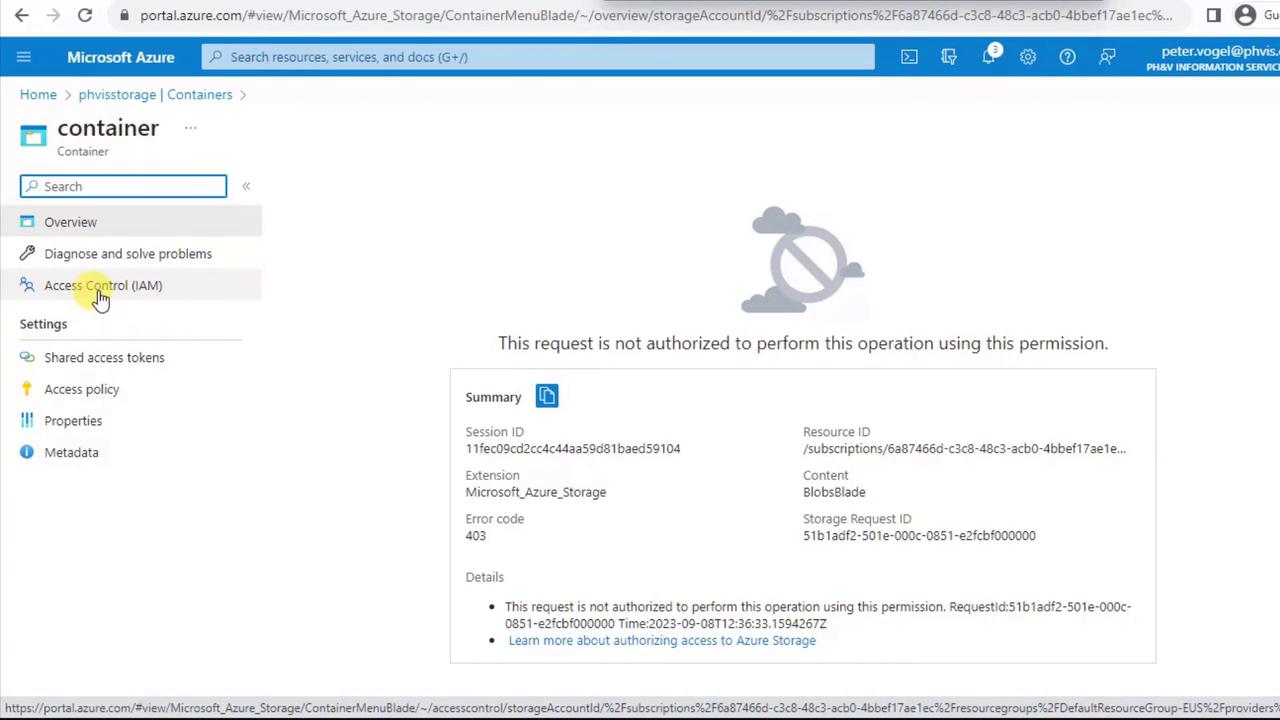The image size is (1280, 720).
Task: Reload the Azure portal page
Action: pyautogui.click(x=85, y=15)
